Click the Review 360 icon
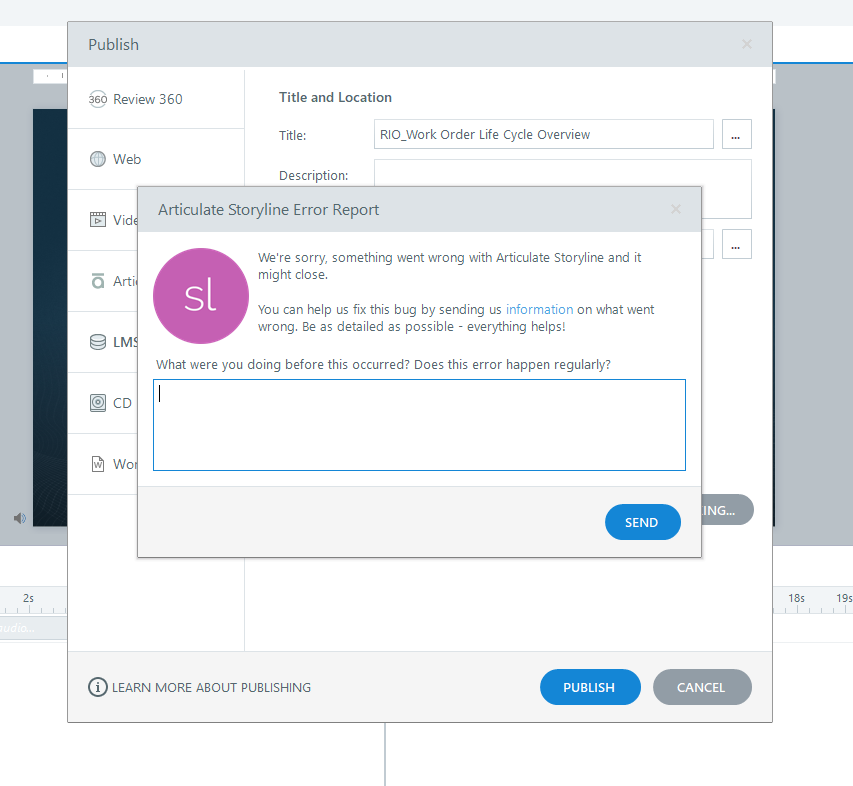The image size is (853, 786). 98,99
